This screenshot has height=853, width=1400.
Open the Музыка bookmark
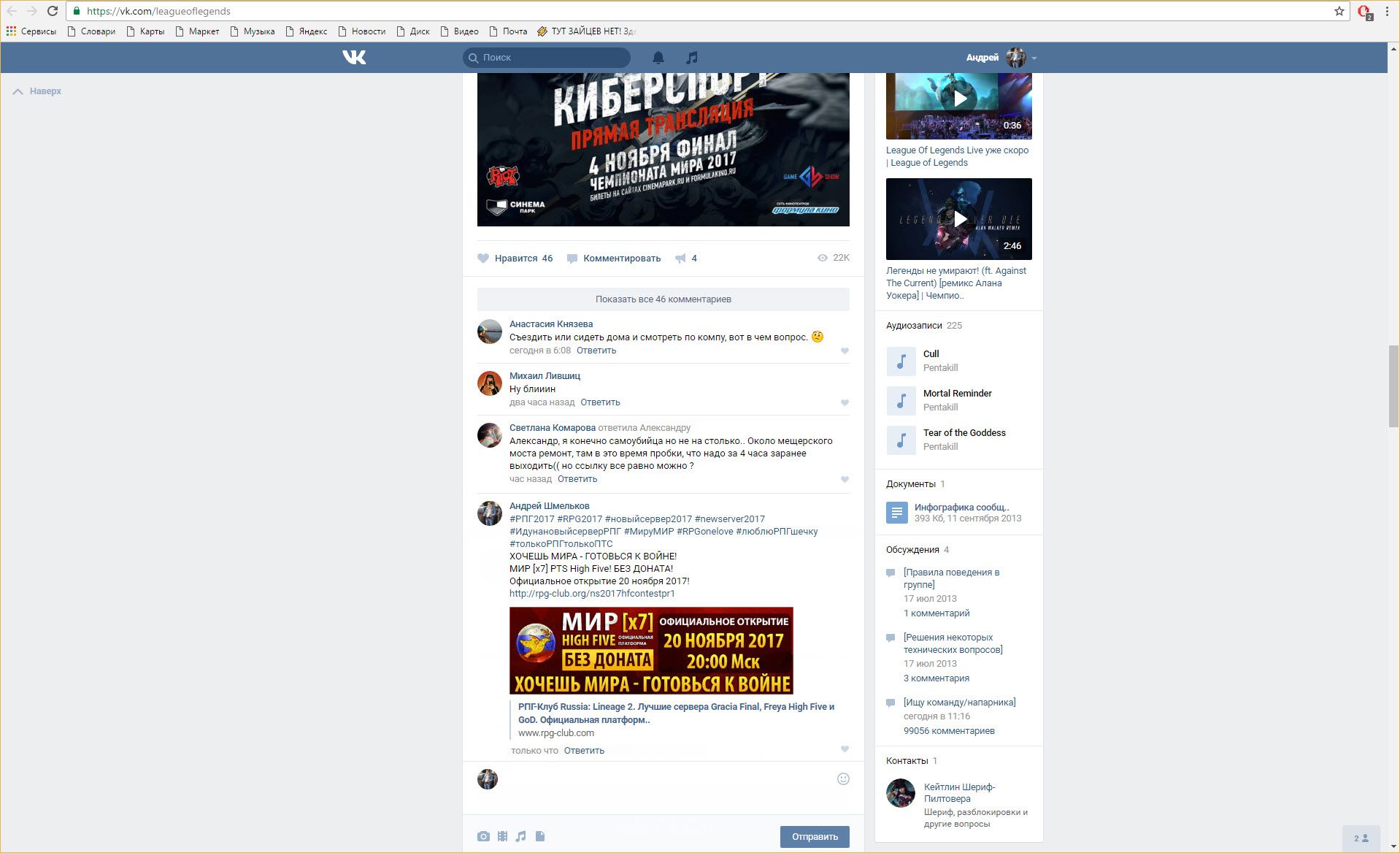pos(253,31)
